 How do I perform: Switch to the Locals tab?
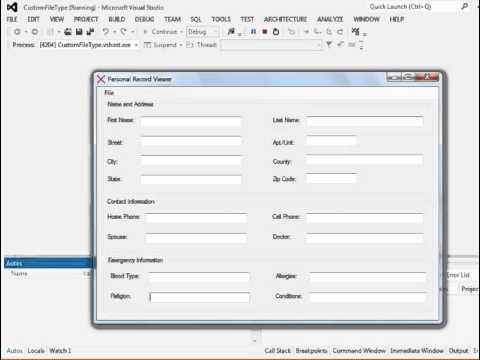coord(36,351)
